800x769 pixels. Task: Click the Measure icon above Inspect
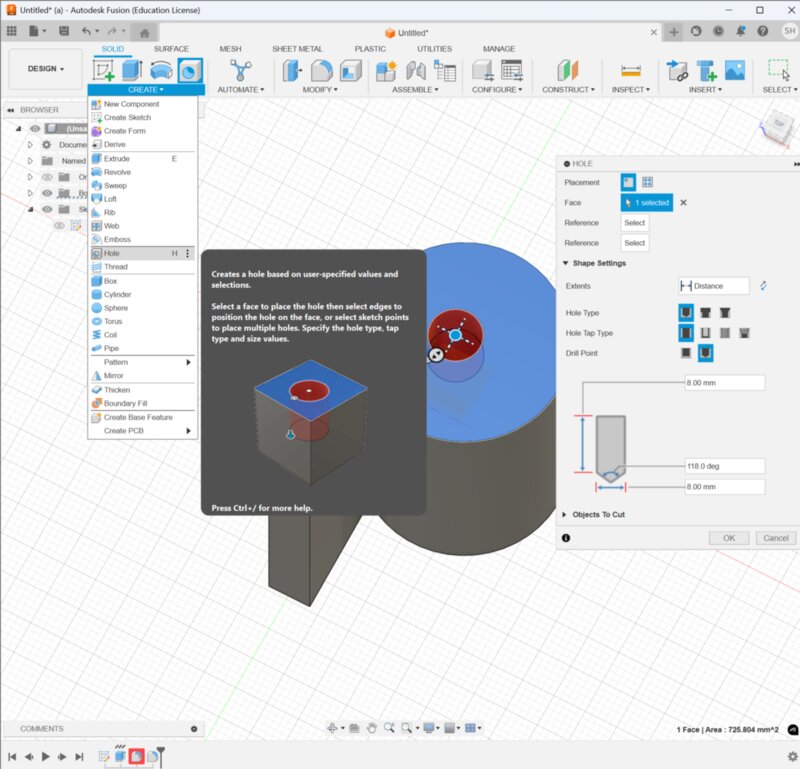(x=631, y=70)
